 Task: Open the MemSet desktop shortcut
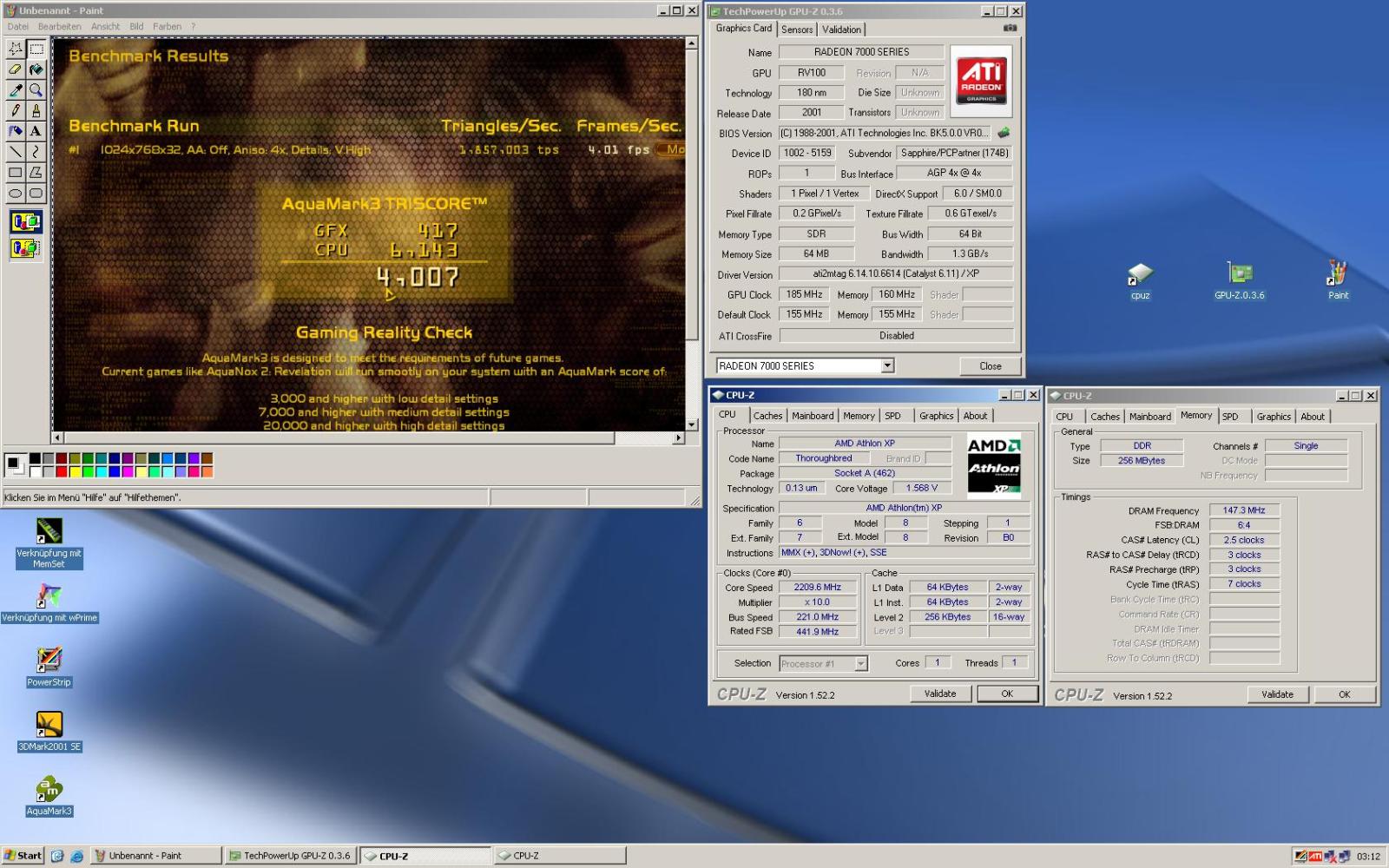click(x=49, y=543)
